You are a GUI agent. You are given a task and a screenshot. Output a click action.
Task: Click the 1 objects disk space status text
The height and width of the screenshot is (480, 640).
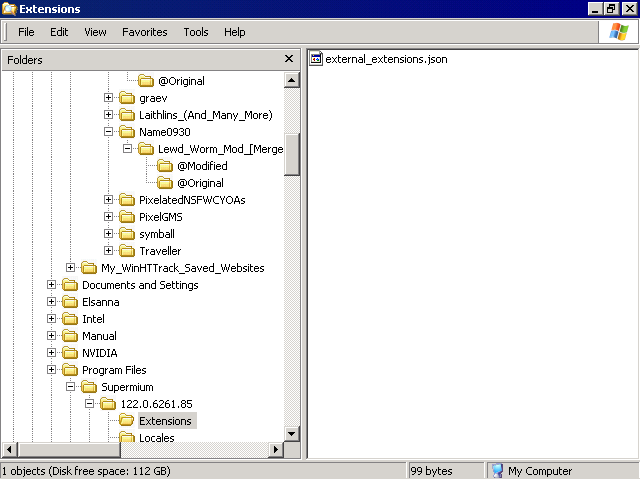(x=86, y=471)
